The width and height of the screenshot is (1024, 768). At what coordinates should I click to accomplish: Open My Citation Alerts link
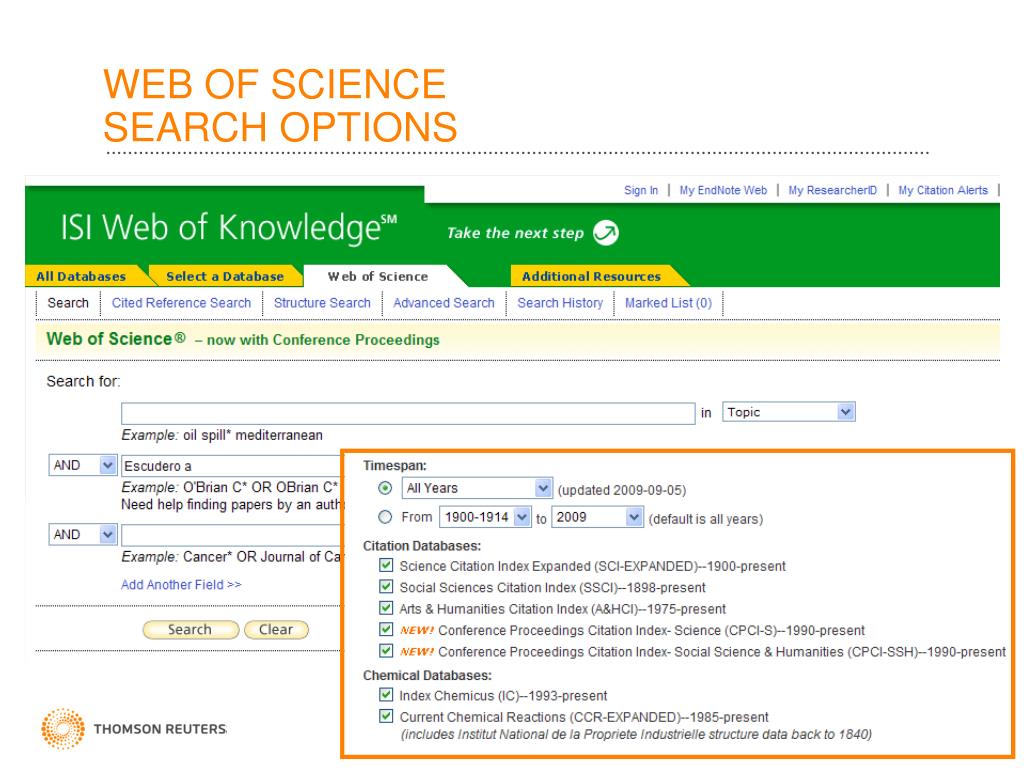(943, 190)
